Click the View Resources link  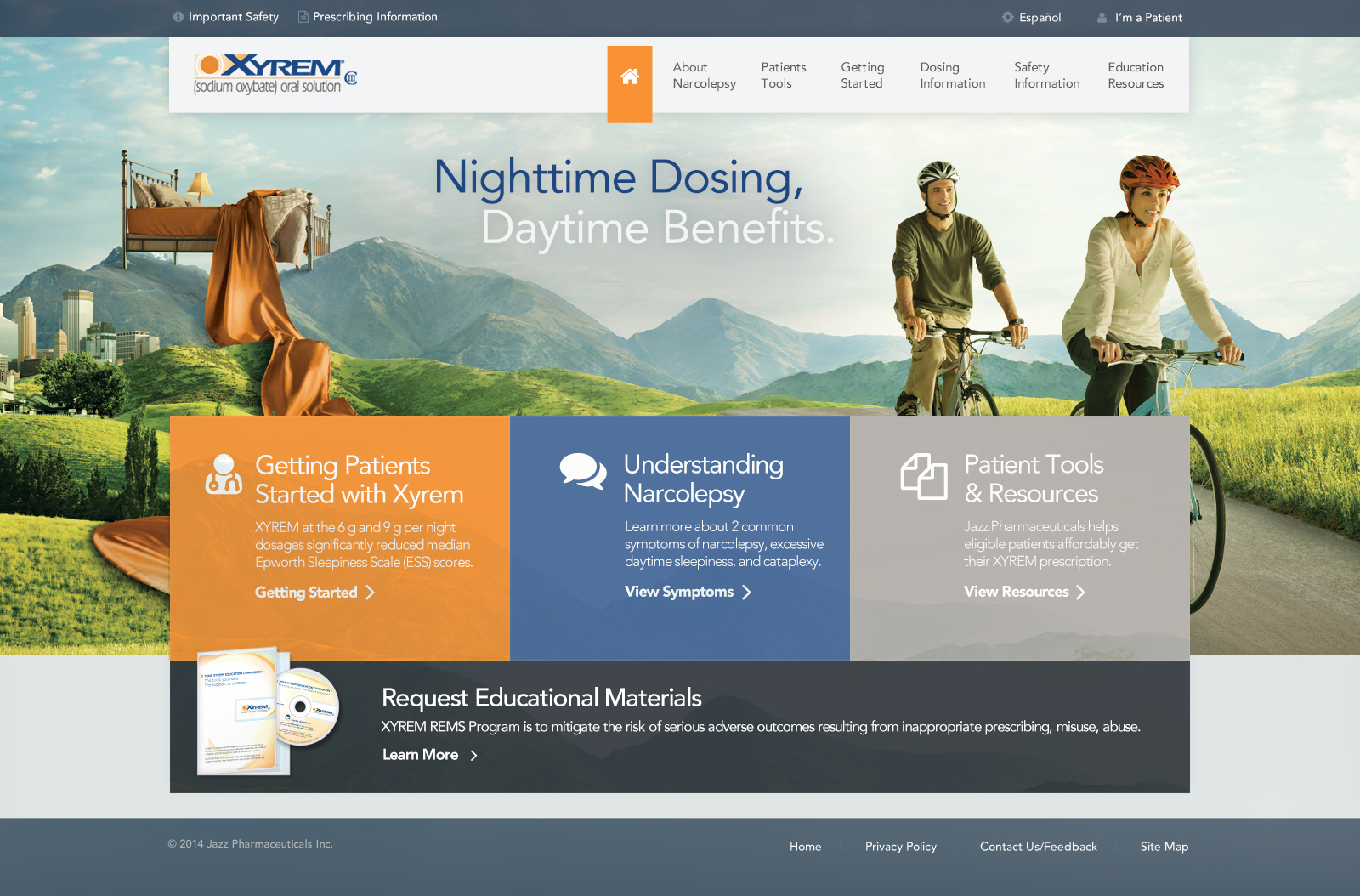point(1017,592)
